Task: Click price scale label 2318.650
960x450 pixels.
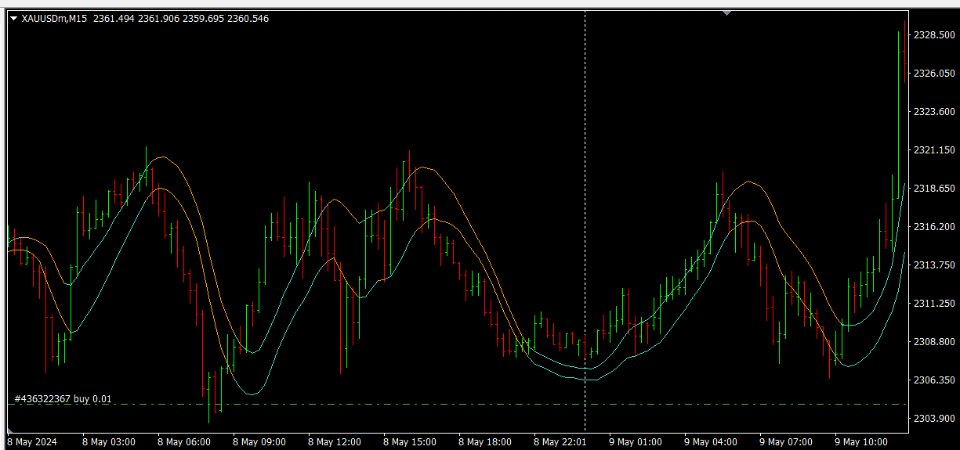Action: pyautogui.click(x=934, y=189)
